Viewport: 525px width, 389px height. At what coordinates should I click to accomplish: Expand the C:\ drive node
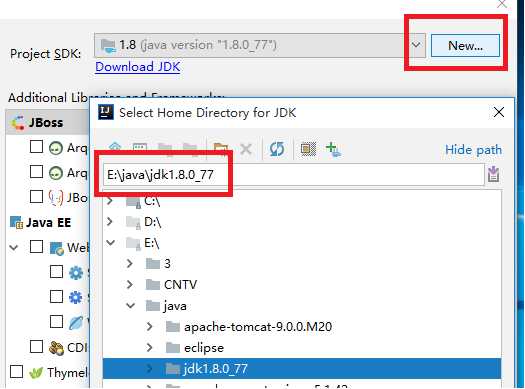(x=109, y=201)
